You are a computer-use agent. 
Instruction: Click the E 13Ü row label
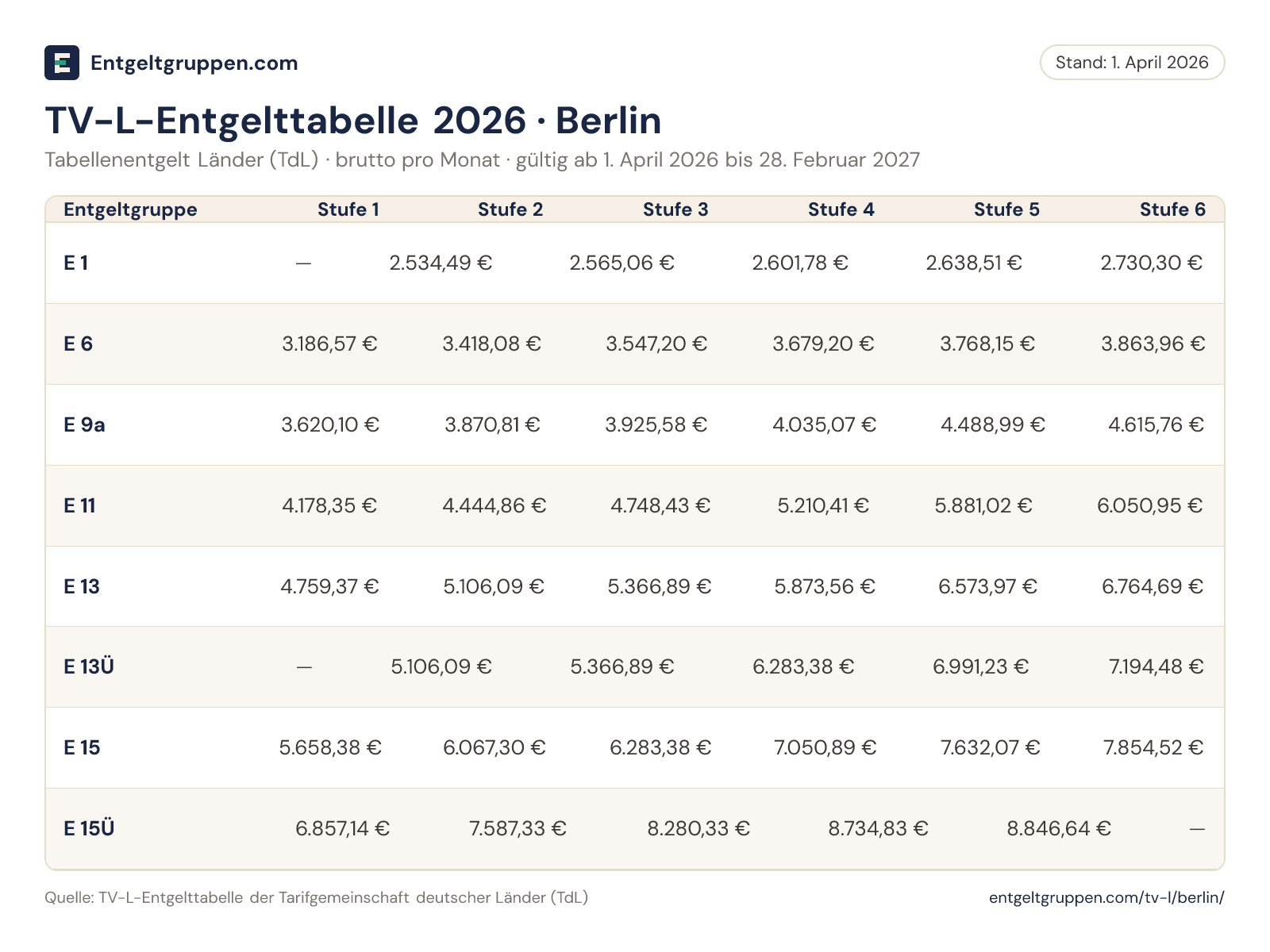89,666
